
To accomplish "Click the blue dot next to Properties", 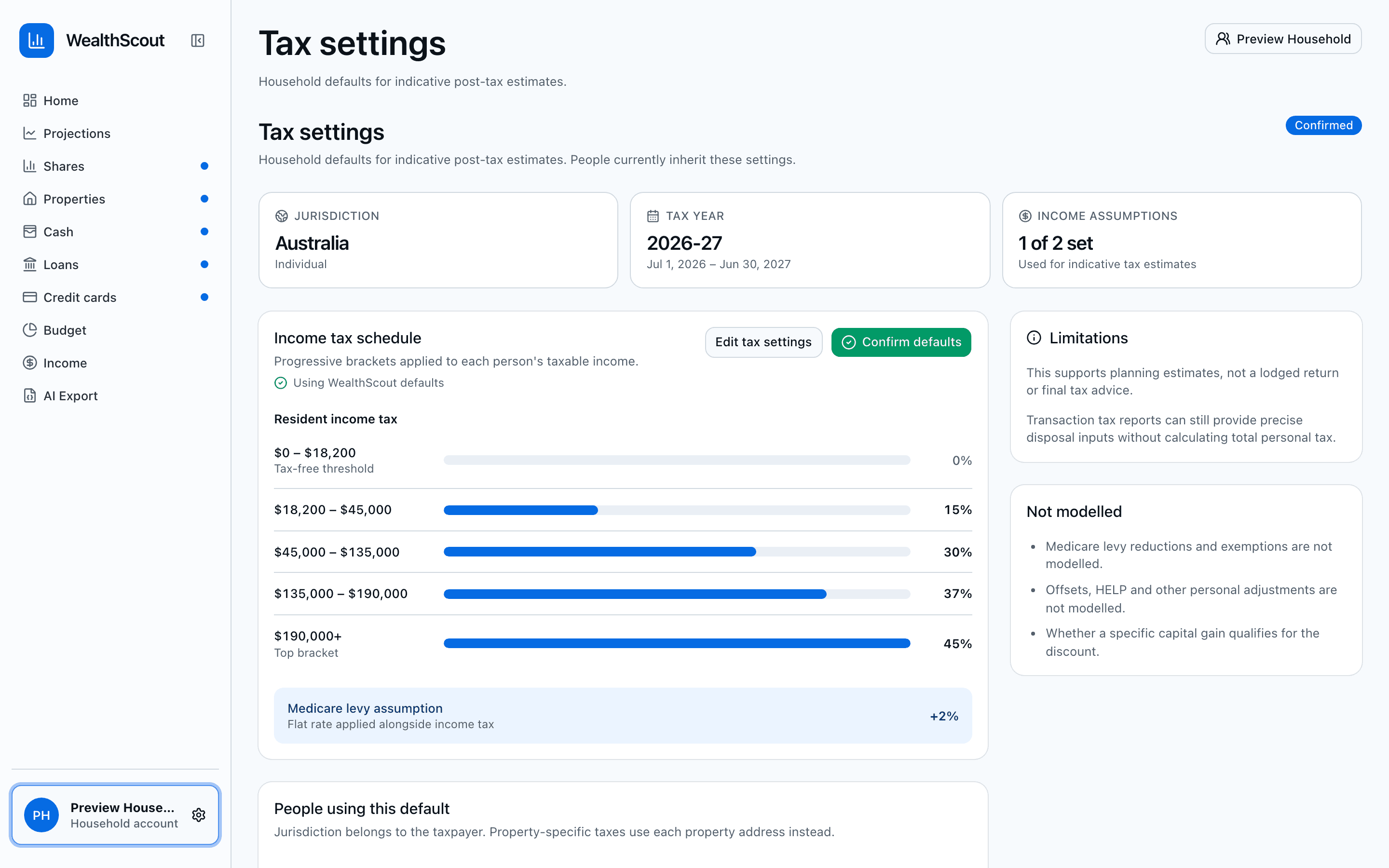I will [x=204, y=199].
